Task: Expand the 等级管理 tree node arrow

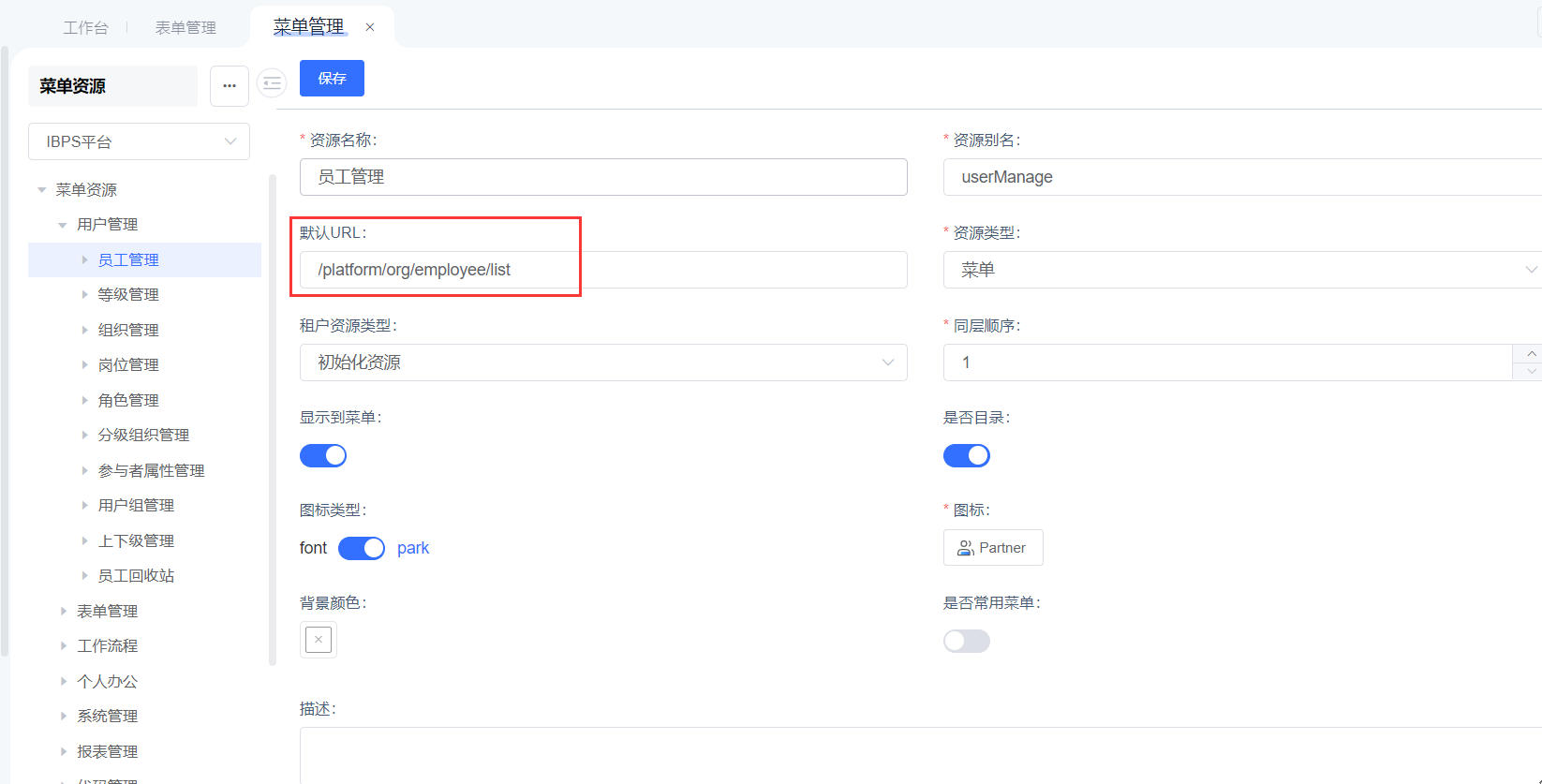Action: 84,295
